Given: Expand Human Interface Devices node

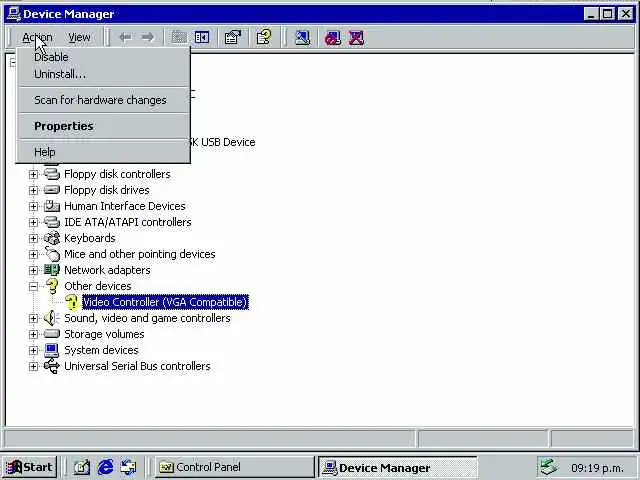Looking at the screenshot, I should tap(33, 206).
